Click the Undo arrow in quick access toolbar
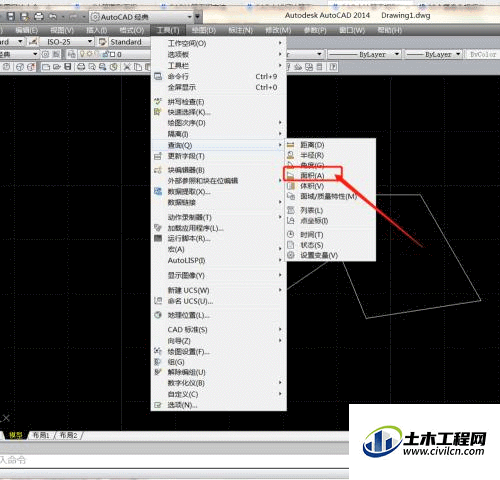Viewport: 500px width, 480px height. coord(53,17)
